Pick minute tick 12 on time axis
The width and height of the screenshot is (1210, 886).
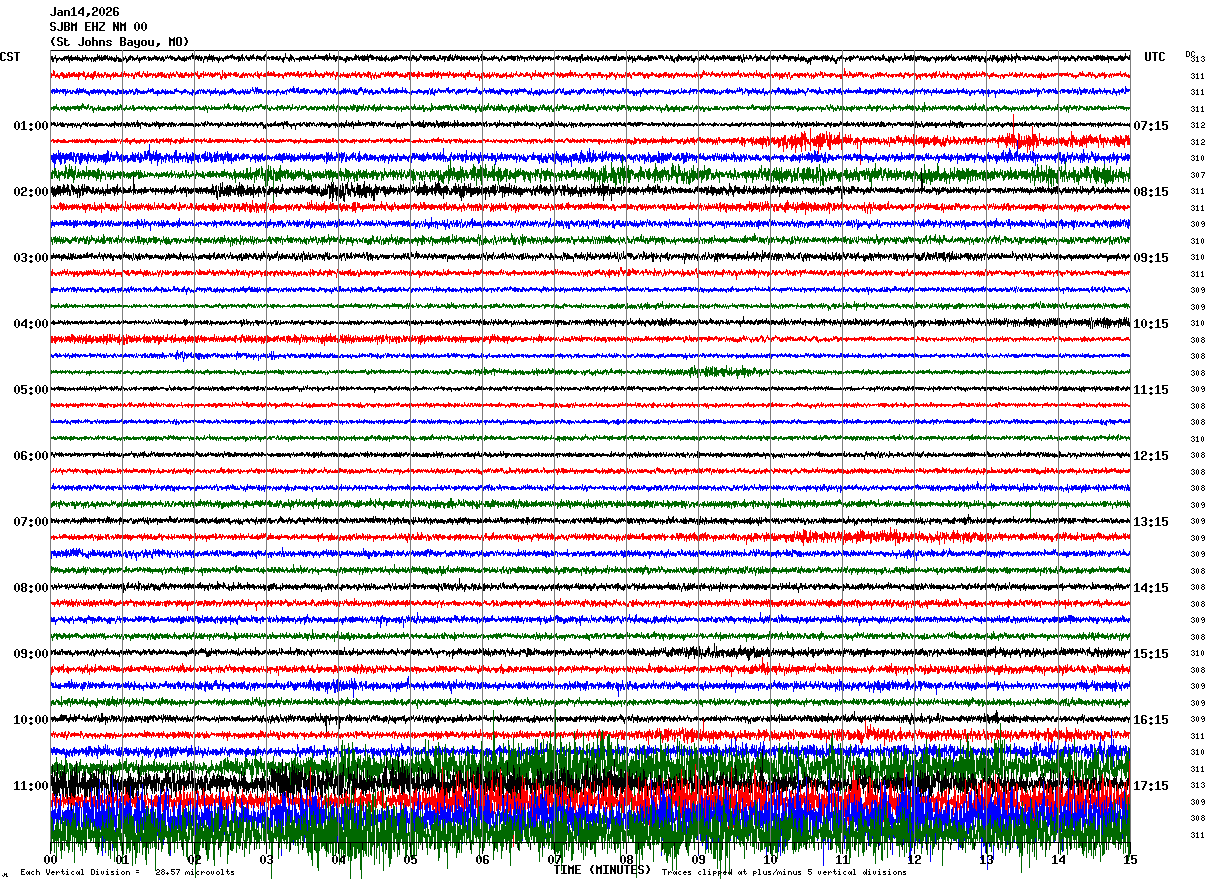[x=915, y=860]
